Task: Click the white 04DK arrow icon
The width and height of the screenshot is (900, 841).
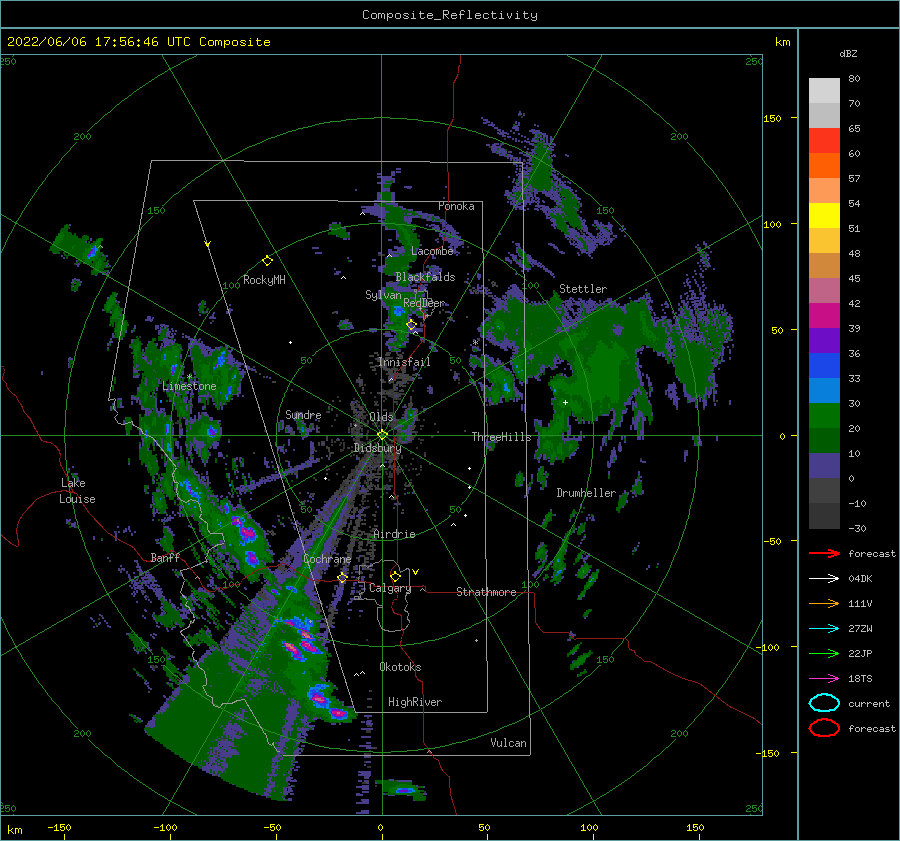Action: (824, 579)
